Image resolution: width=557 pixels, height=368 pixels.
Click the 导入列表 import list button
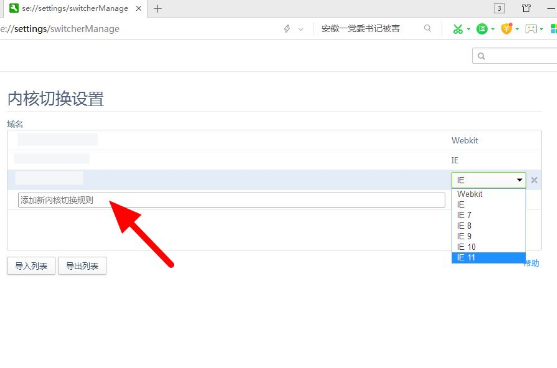(31, 266)
